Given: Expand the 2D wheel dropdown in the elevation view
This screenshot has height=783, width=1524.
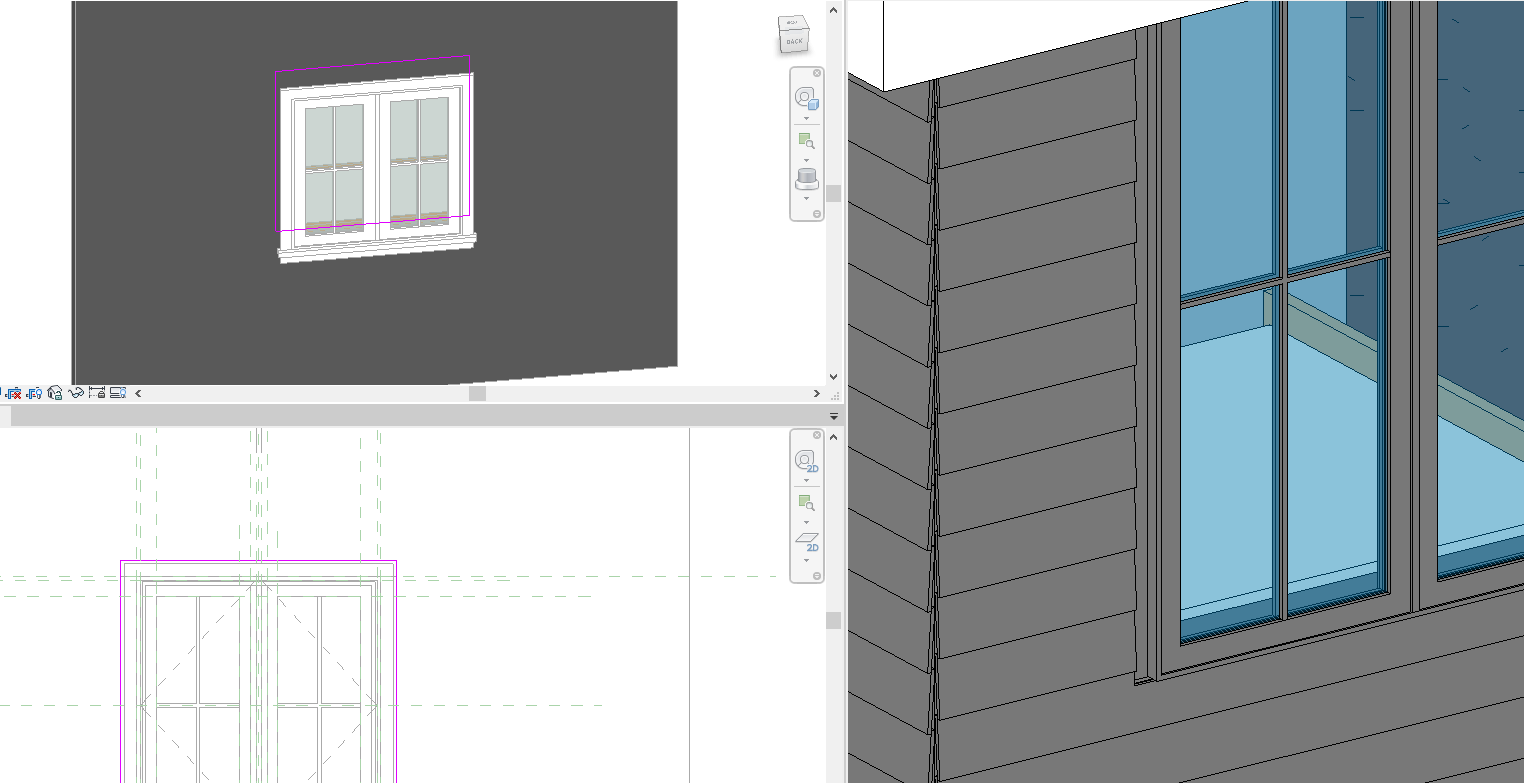Looking at the screenshot, I should pos(806,480).
